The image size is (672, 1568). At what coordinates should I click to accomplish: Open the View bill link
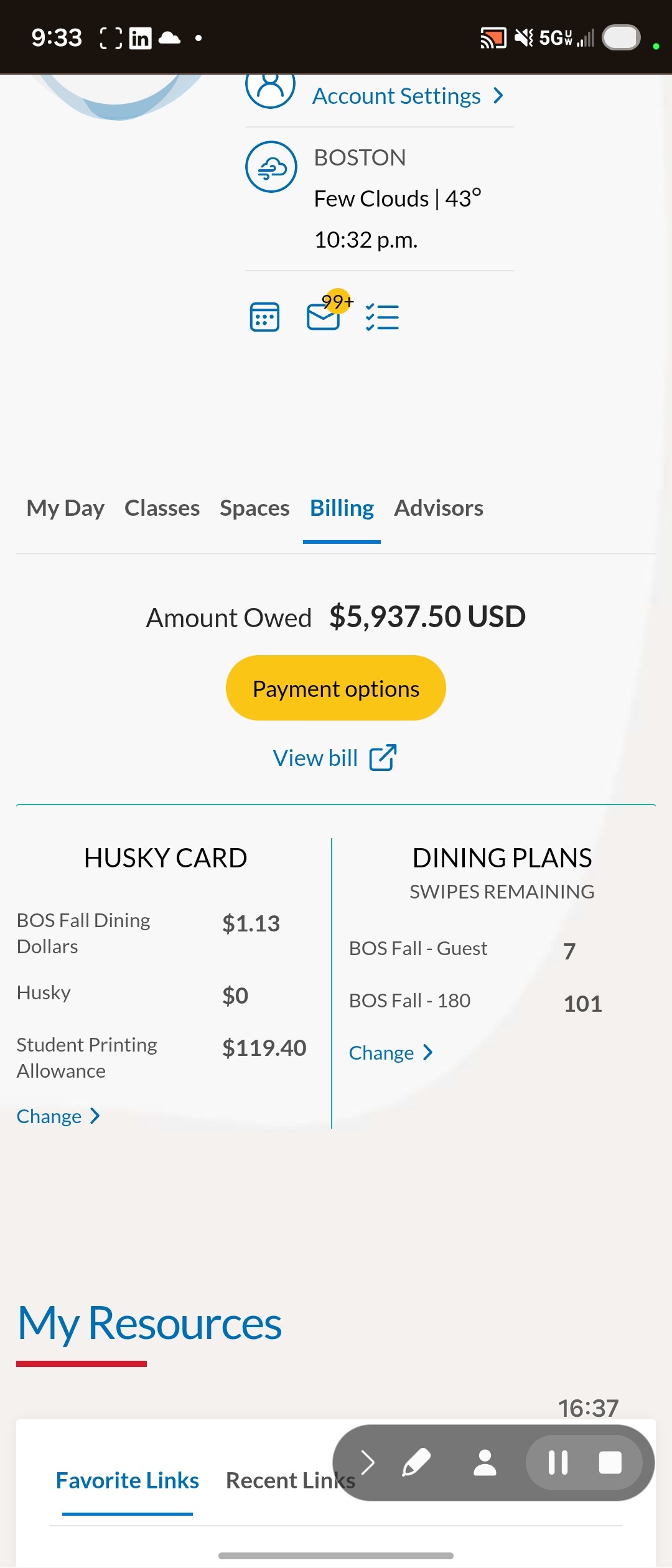point(315,758)
